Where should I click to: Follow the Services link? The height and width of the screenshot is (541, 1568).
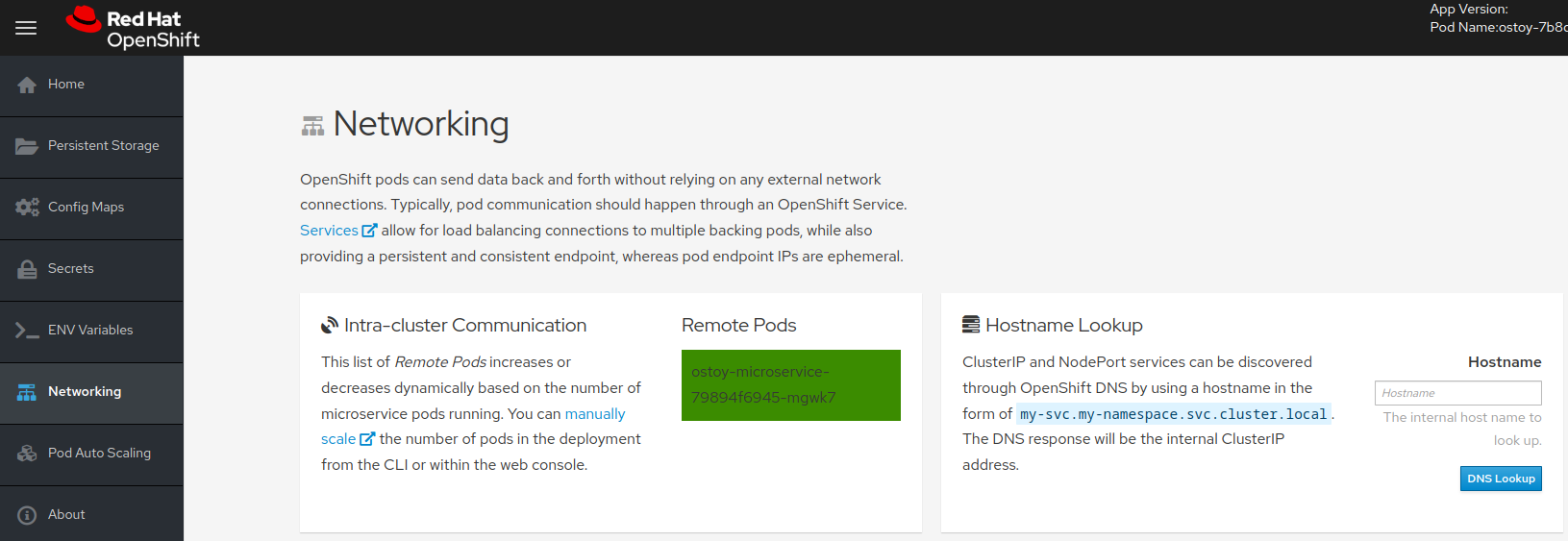coord(329,231)
